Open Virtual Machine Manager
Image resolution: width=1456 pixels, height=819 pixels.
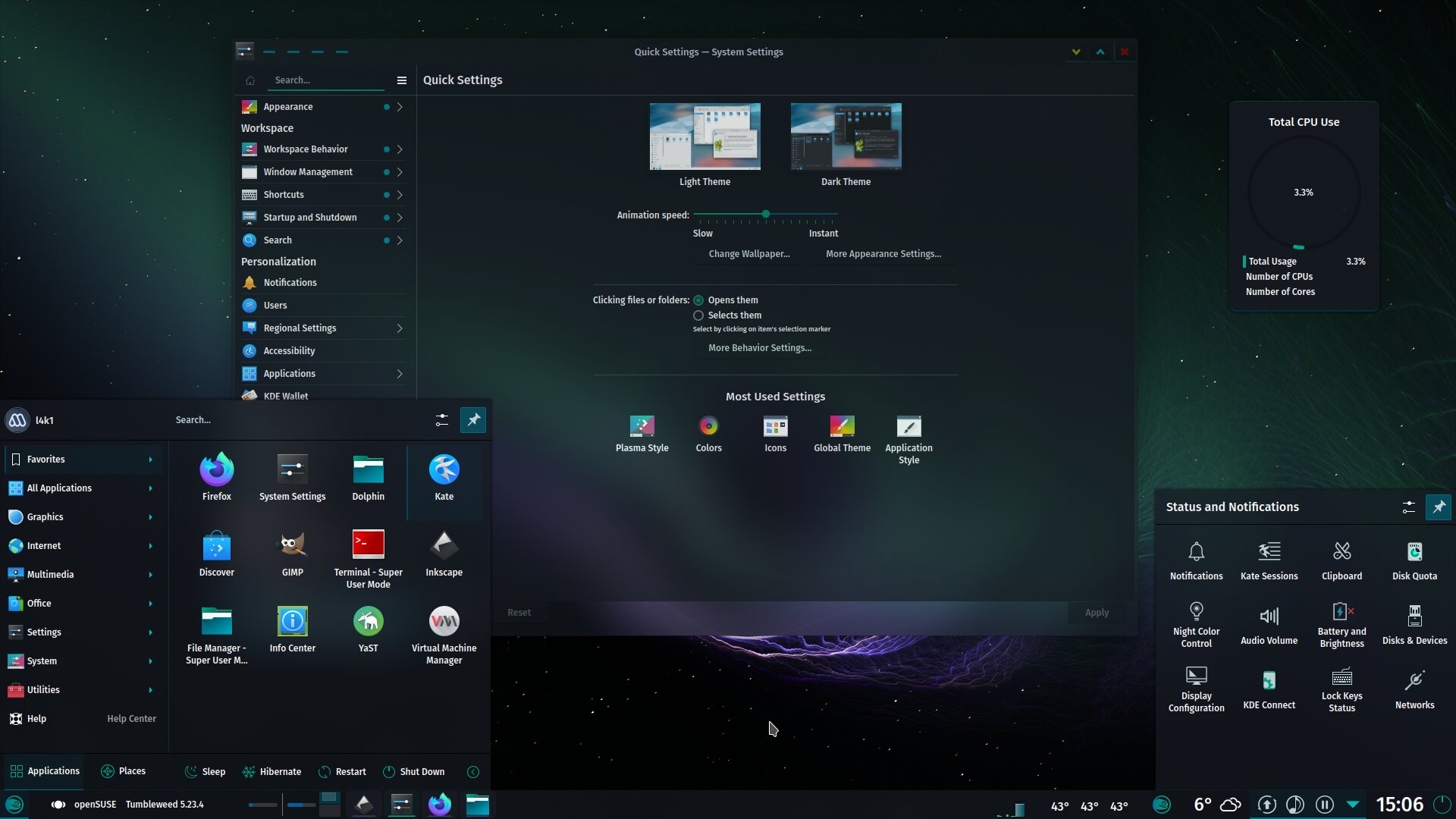pos(444,635)
